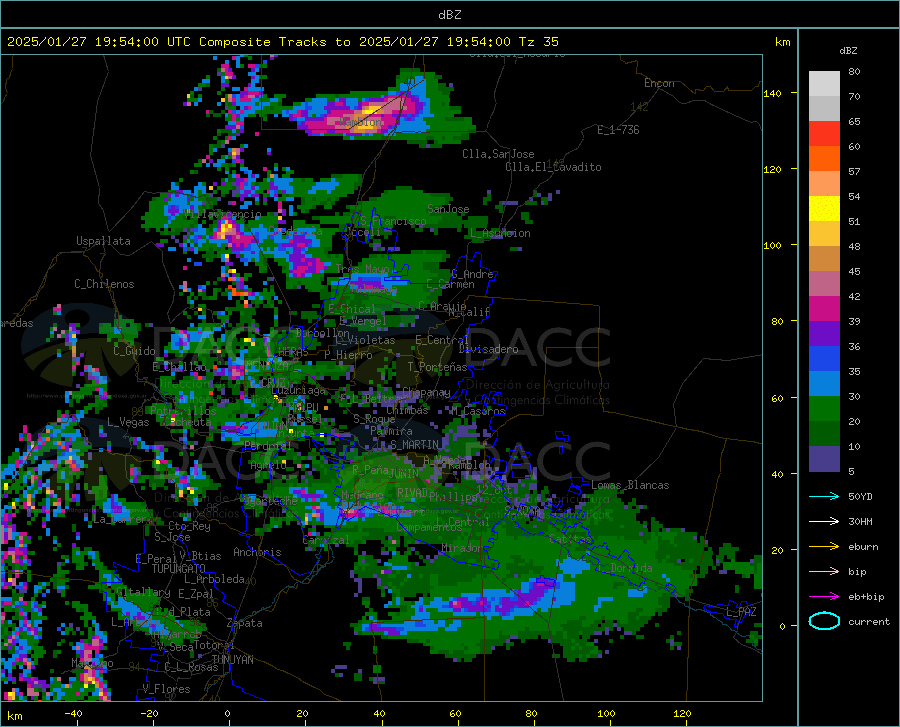Click the 'L_Arboleda' map label

click(214, 579)
